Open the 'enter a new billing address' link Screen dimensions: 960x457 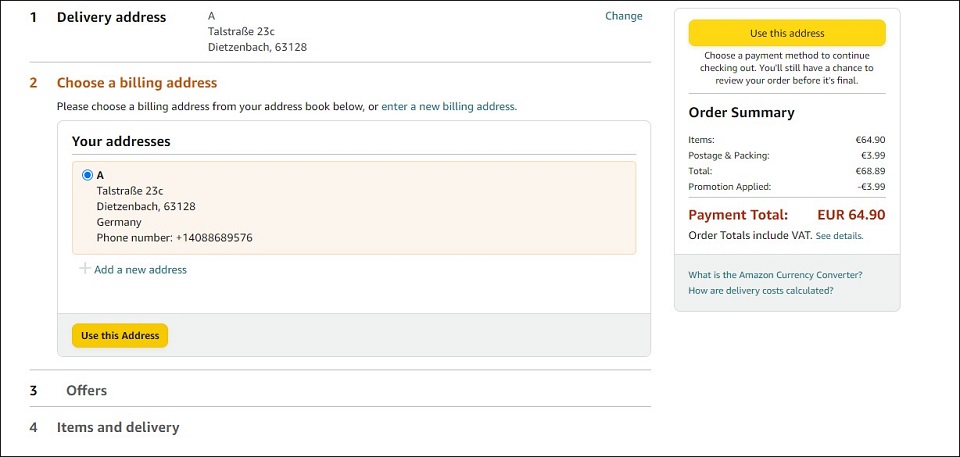(448, 106)
